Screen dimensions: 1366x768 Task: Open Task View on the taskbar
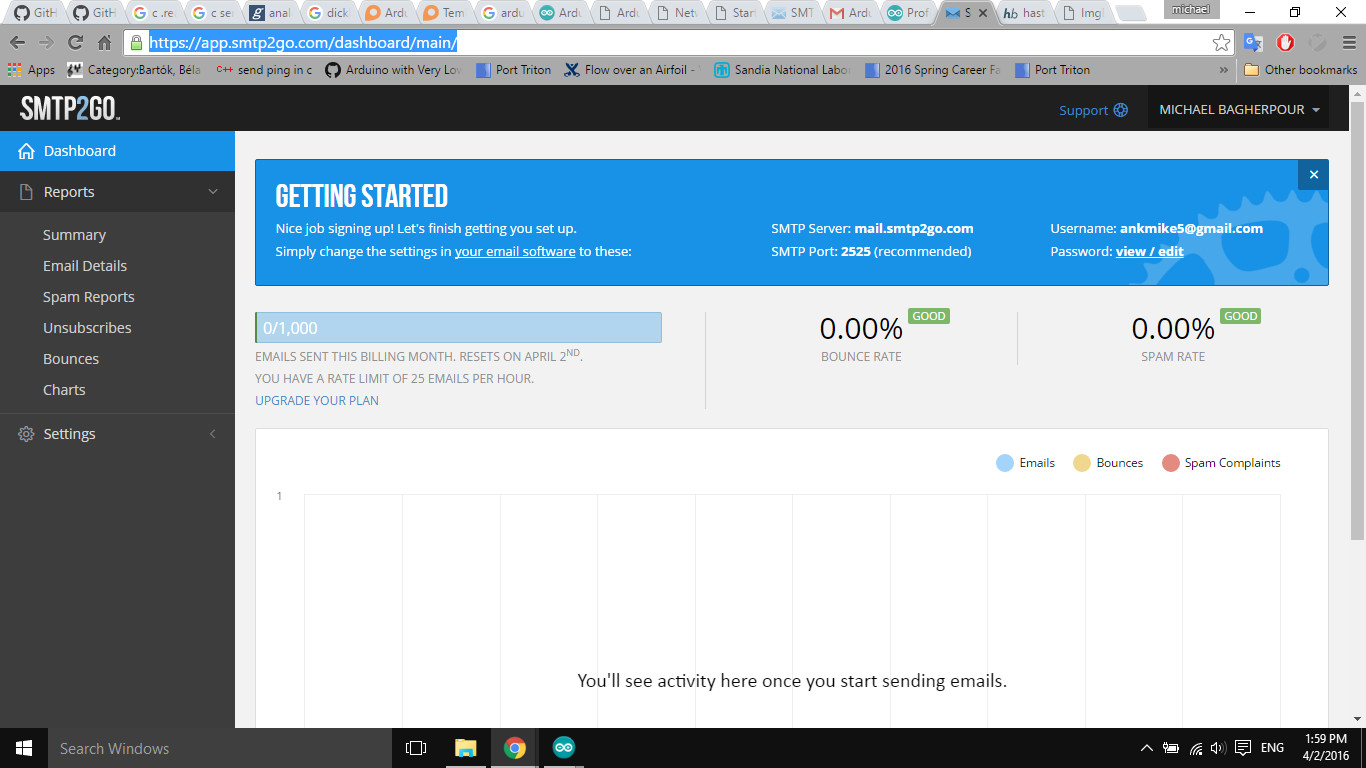click(x=416, y=748)
